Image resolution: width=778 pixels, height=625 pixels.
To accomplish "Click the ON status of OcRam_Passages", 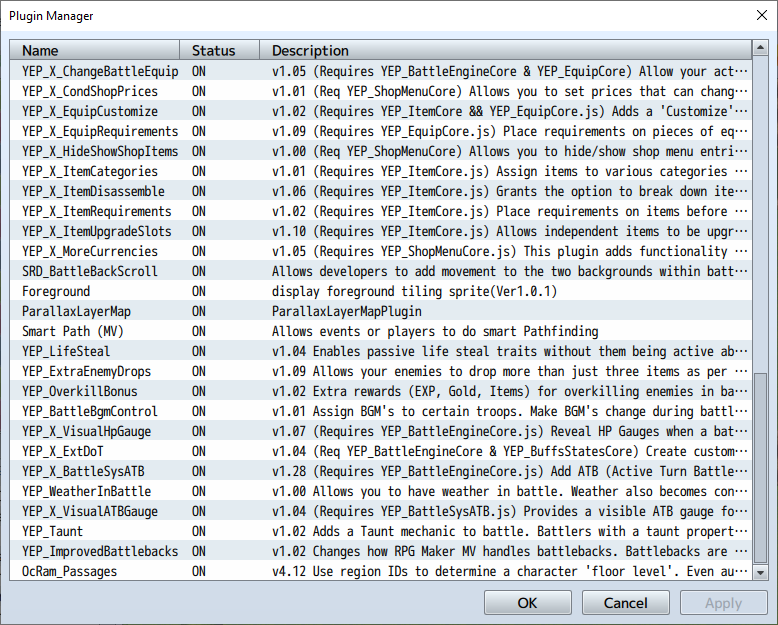I will click(x=198, y=571).
